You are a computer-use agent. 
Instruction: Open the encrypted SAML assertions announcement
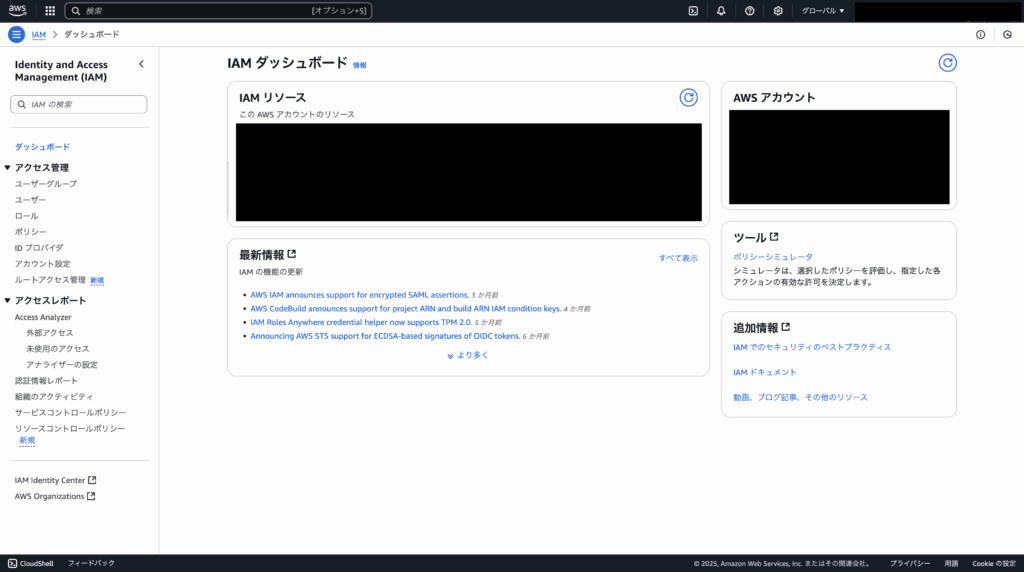pos(359,295)
